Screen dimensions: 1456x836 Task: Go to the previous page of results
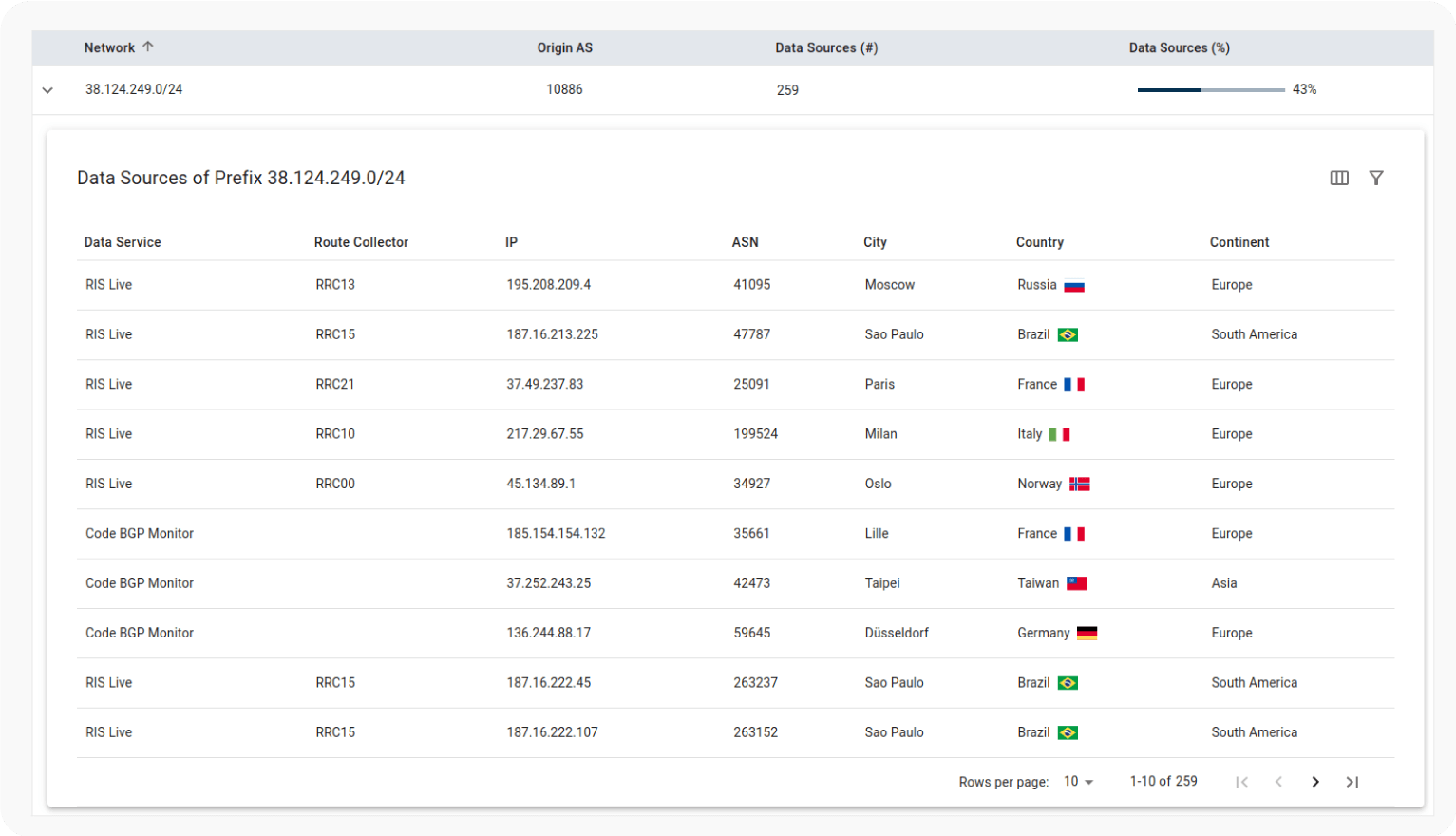1278,782
